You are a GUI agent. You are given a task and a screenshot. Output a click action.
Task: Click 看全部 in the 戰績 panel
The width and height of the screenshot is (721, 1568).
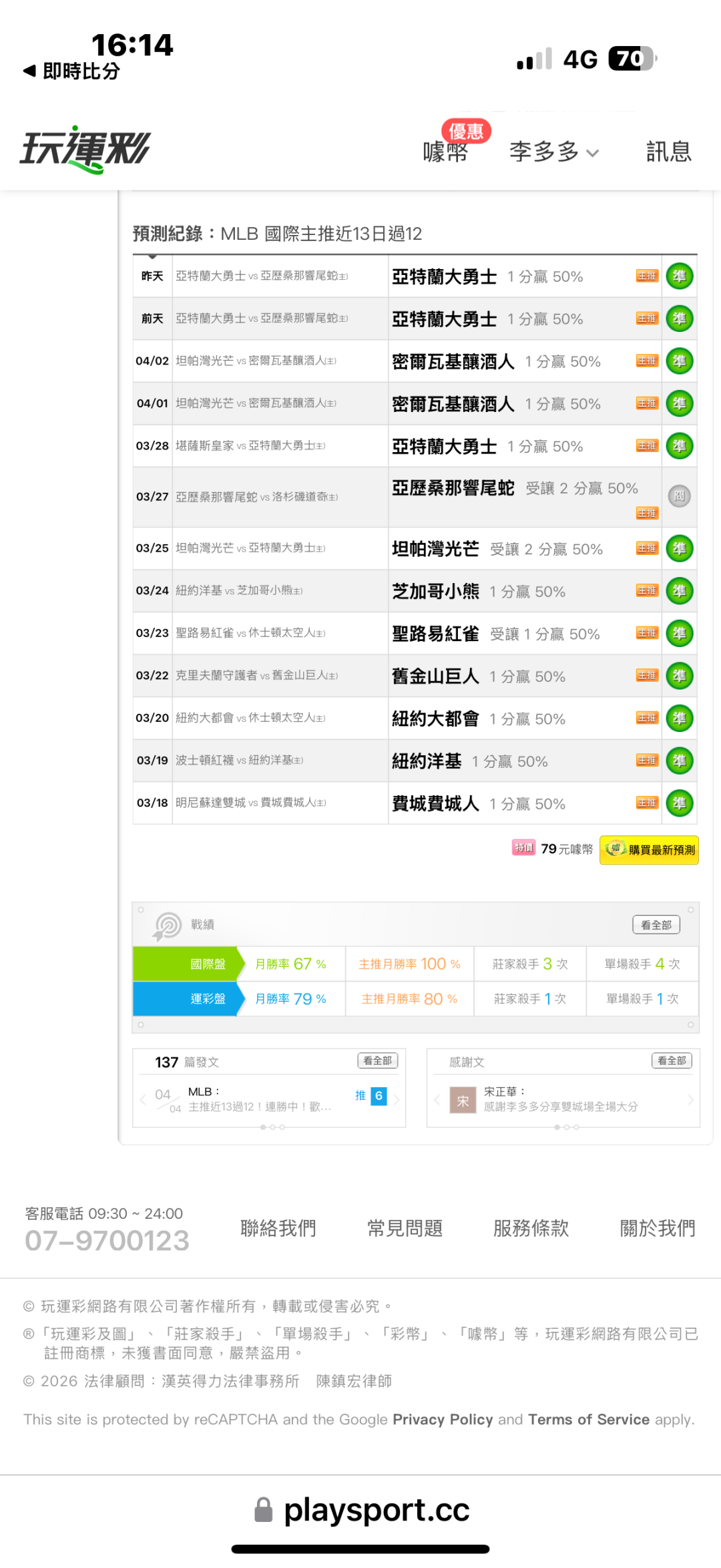656,925
